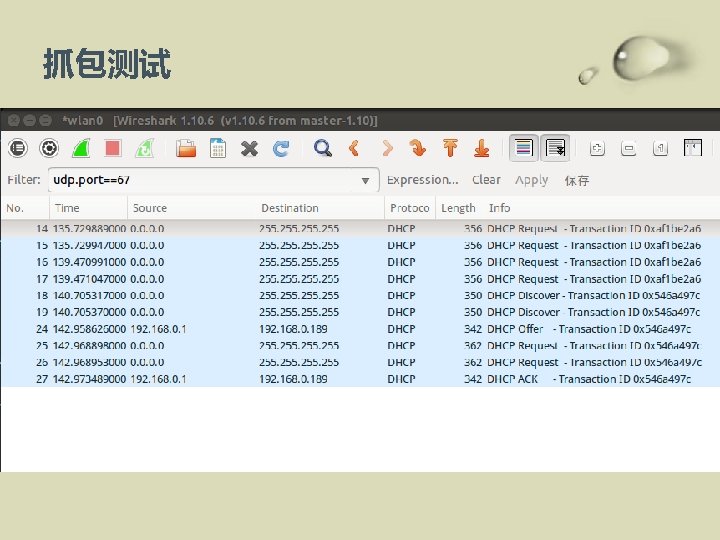720x540 pixels.
Task: Select packet 26 DHCP Request row
Action: [360, 362]
